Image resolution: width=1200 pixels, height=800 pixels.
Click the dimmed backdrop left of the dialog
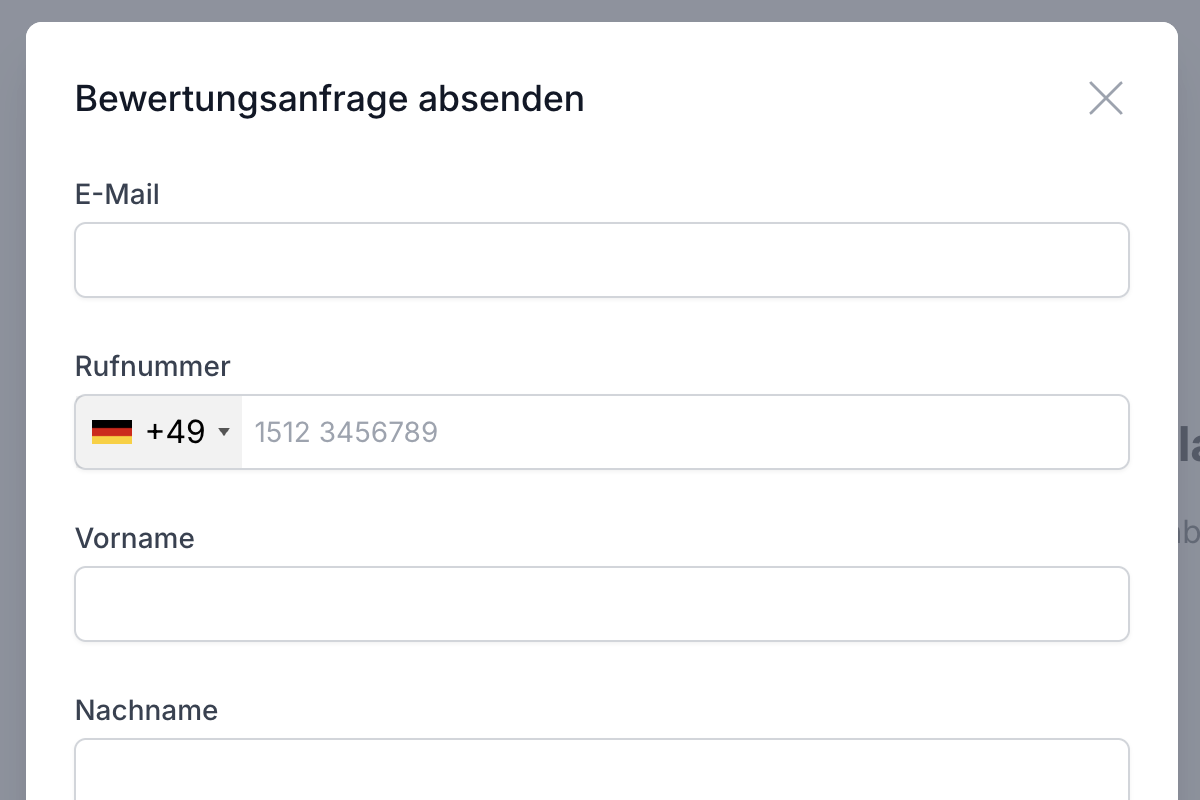[12, 400]
